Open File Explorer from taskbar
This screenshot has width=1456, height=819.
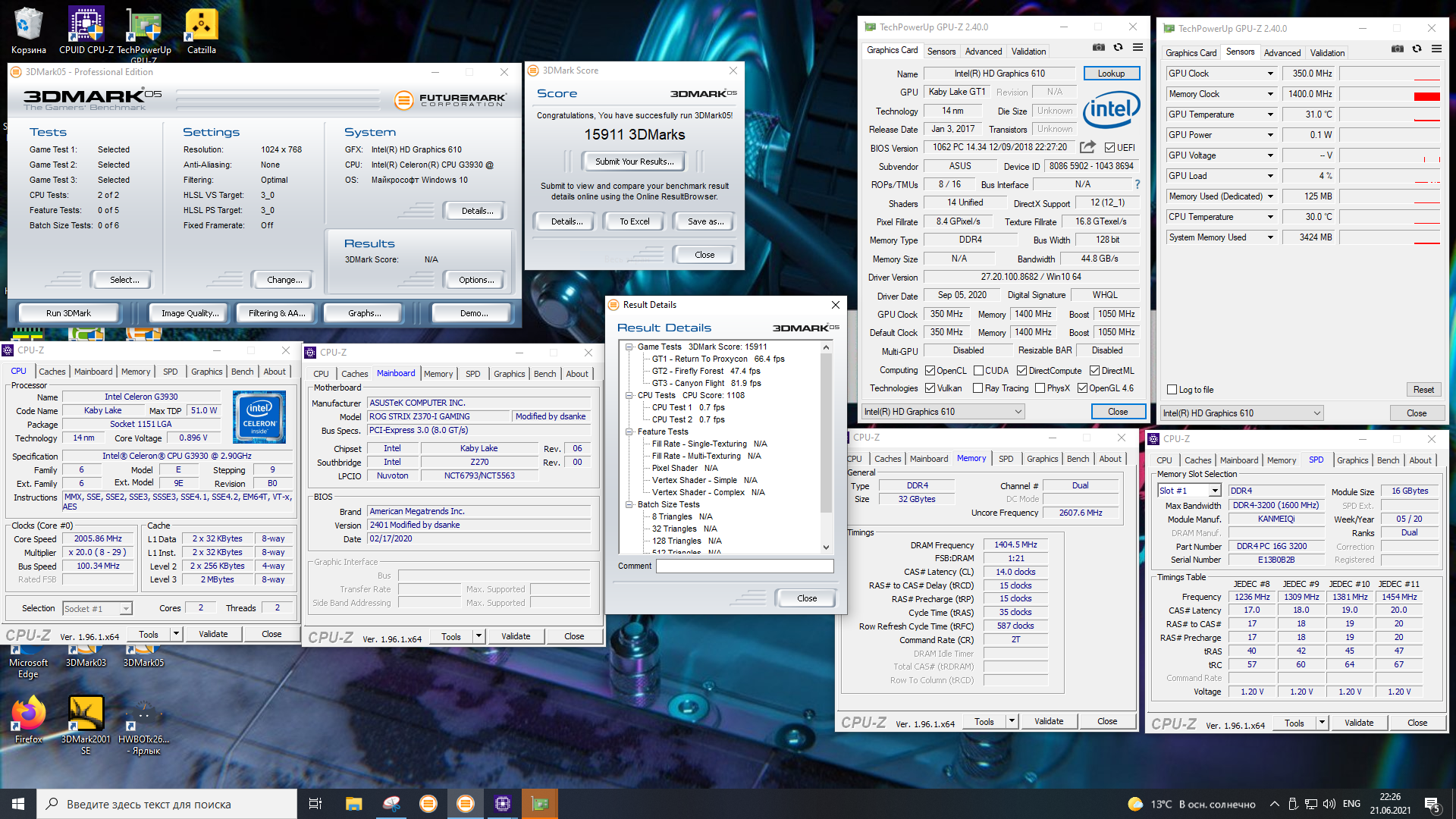click(x=353, y=804)
